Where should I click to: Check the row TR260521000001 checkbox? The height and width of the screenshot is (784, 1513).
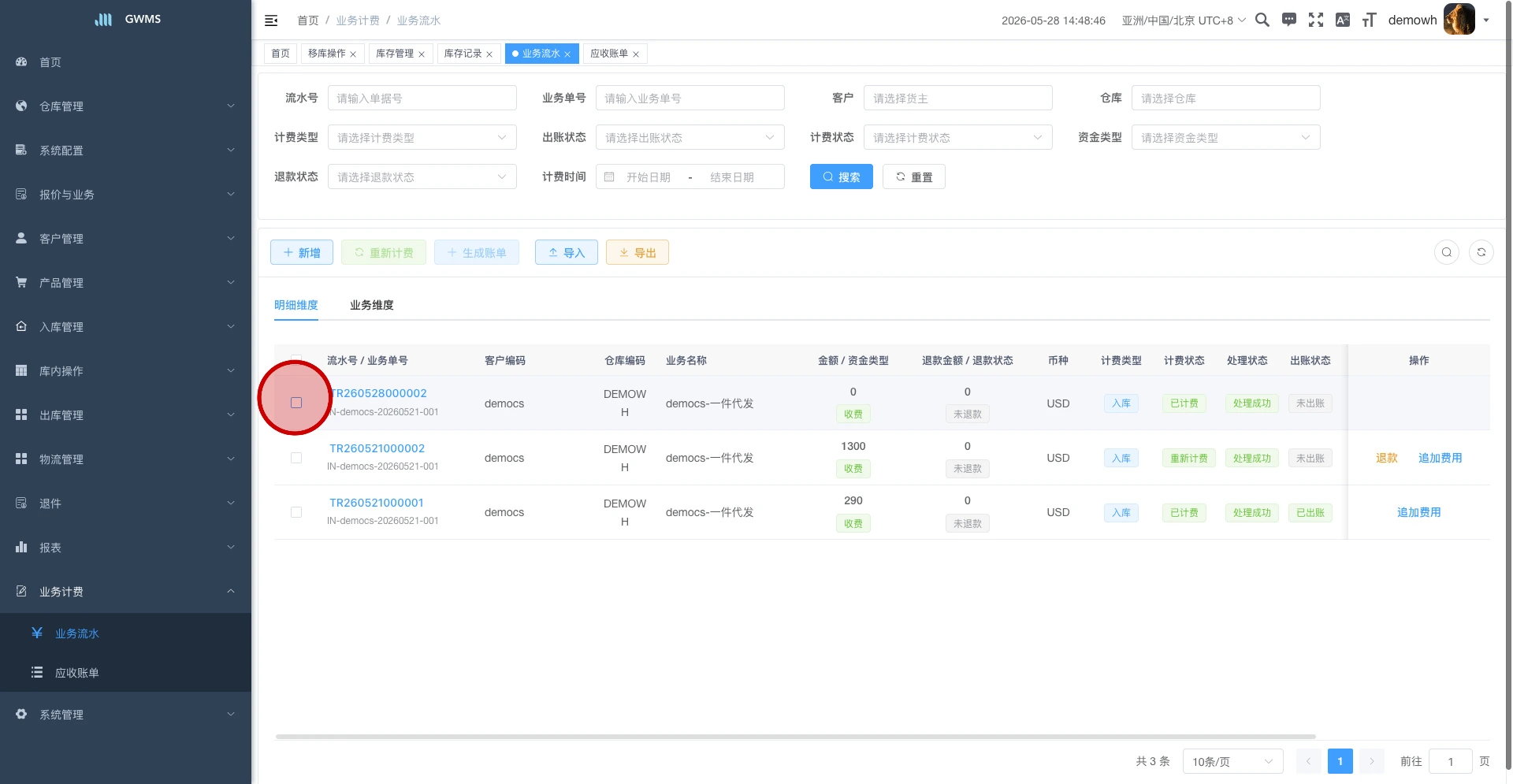tap(296, 512)
